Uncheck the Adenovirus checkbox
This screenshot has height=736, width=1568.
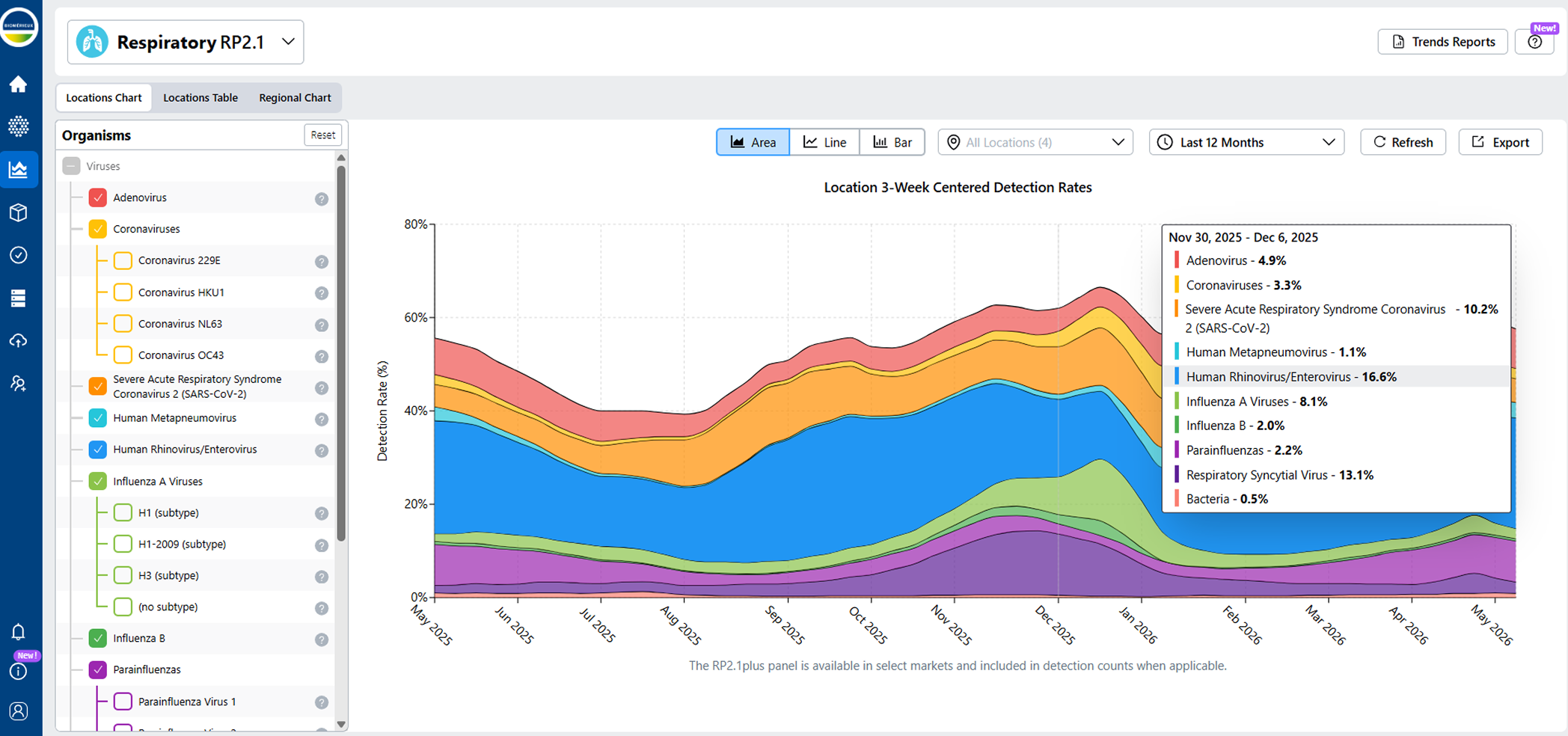click(x=98, y=197)
